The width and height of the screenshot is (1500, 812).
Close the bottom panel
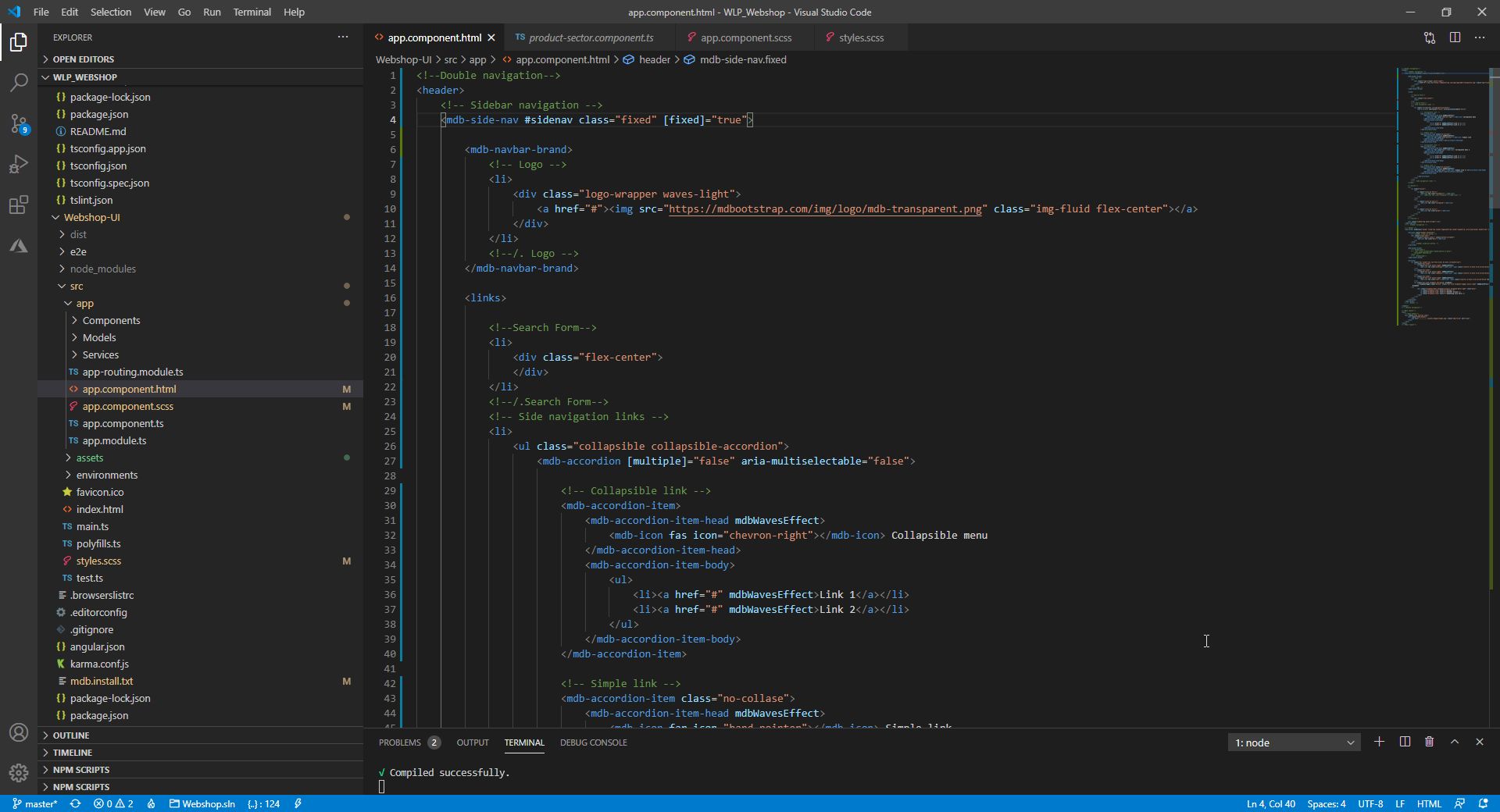click(x=1480, y=742)
